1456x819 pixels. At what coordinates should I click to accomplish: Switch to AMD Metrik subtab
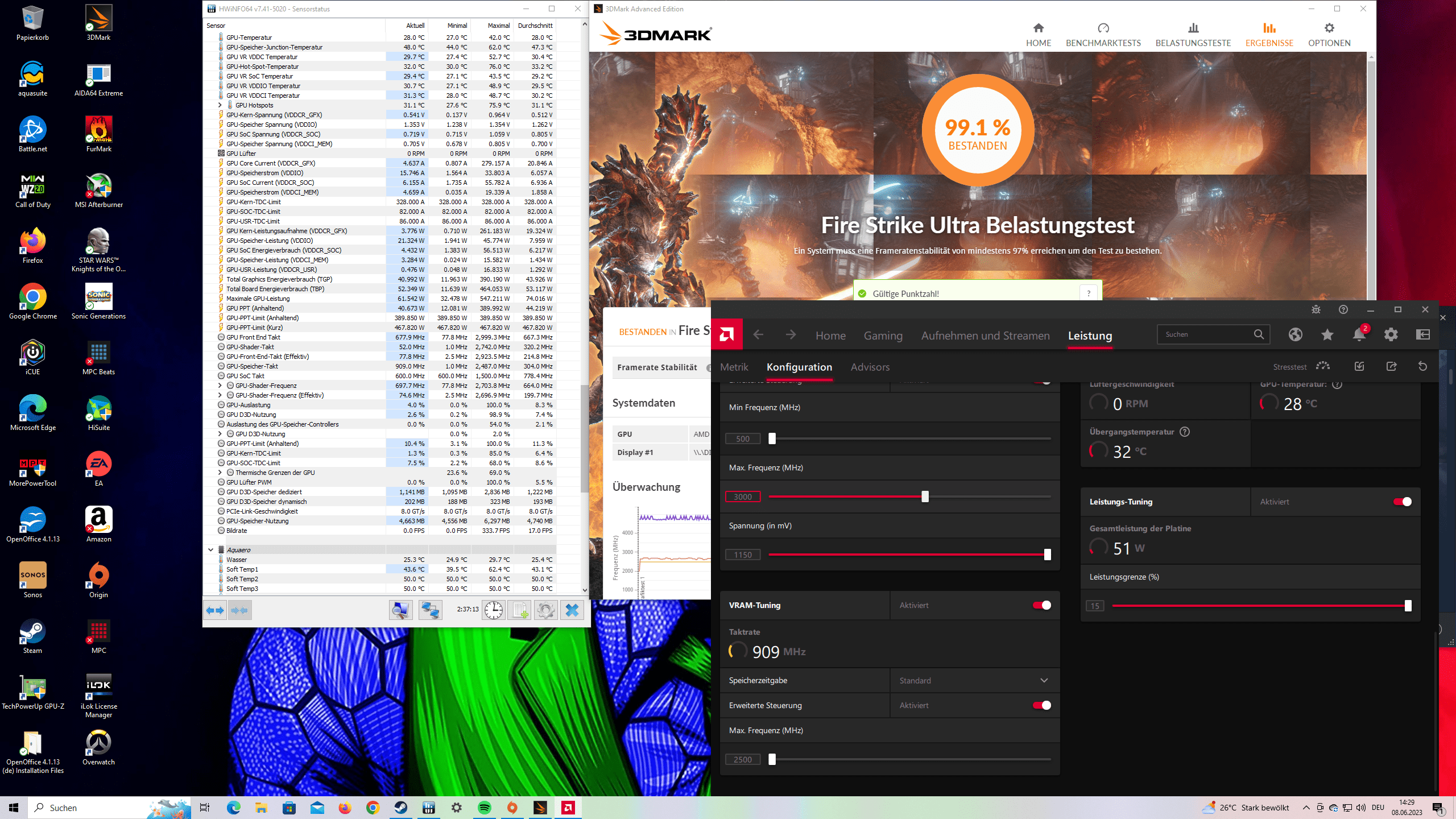click(x=734, y=367)
